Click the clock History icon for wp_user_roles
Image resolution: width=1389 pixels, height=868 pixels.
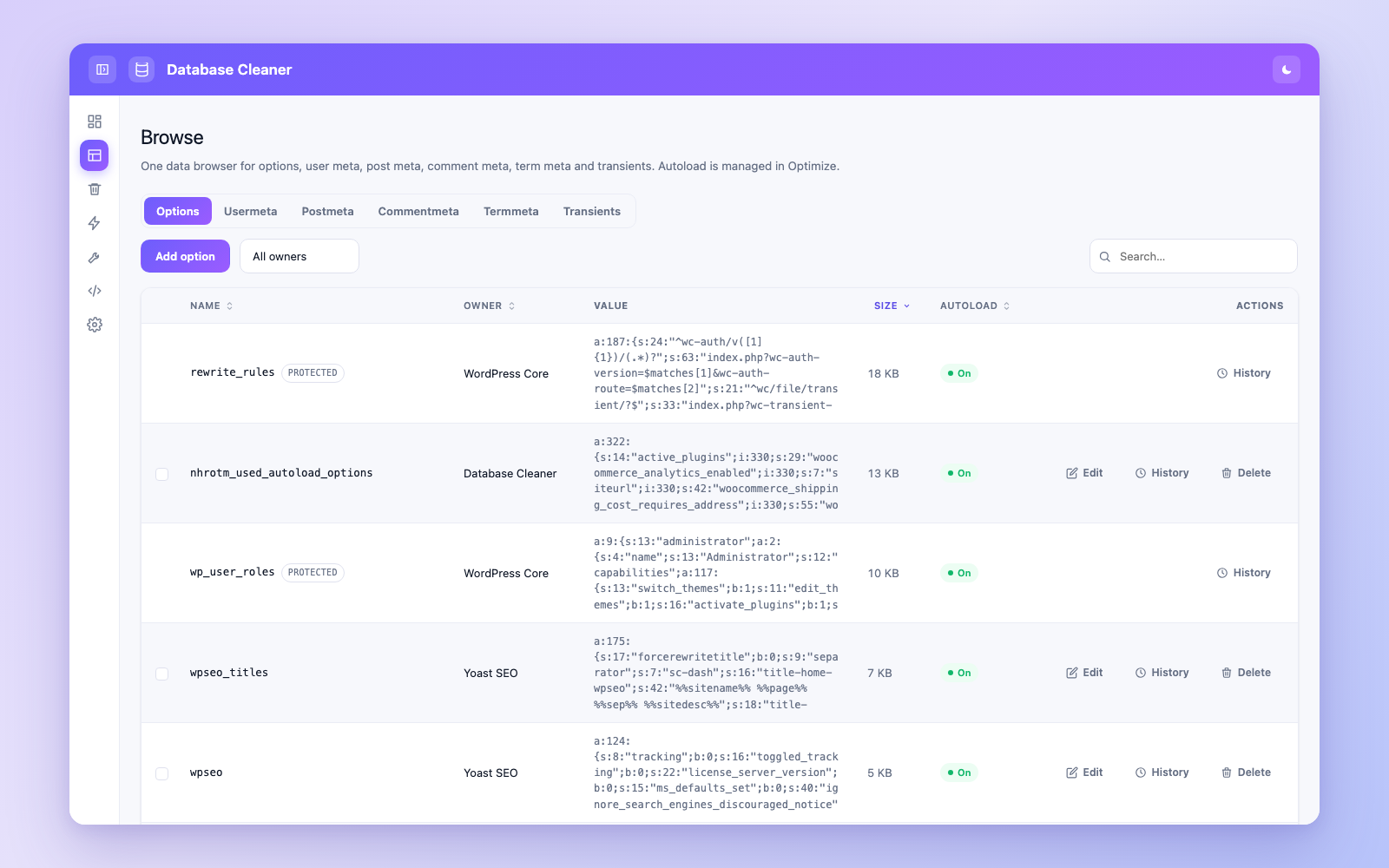(x=1222, y=573)
